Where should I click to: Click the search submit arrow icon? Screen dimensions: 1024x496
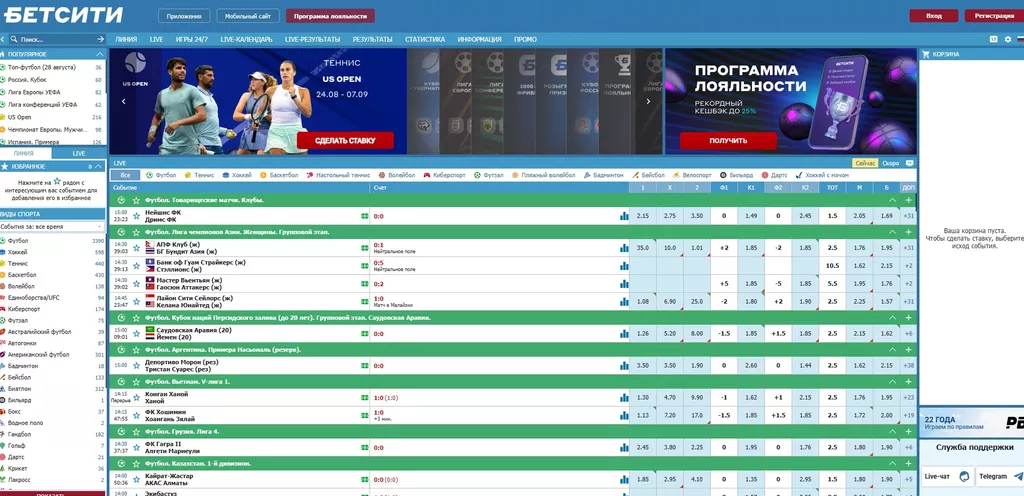(x=101, y=39)
